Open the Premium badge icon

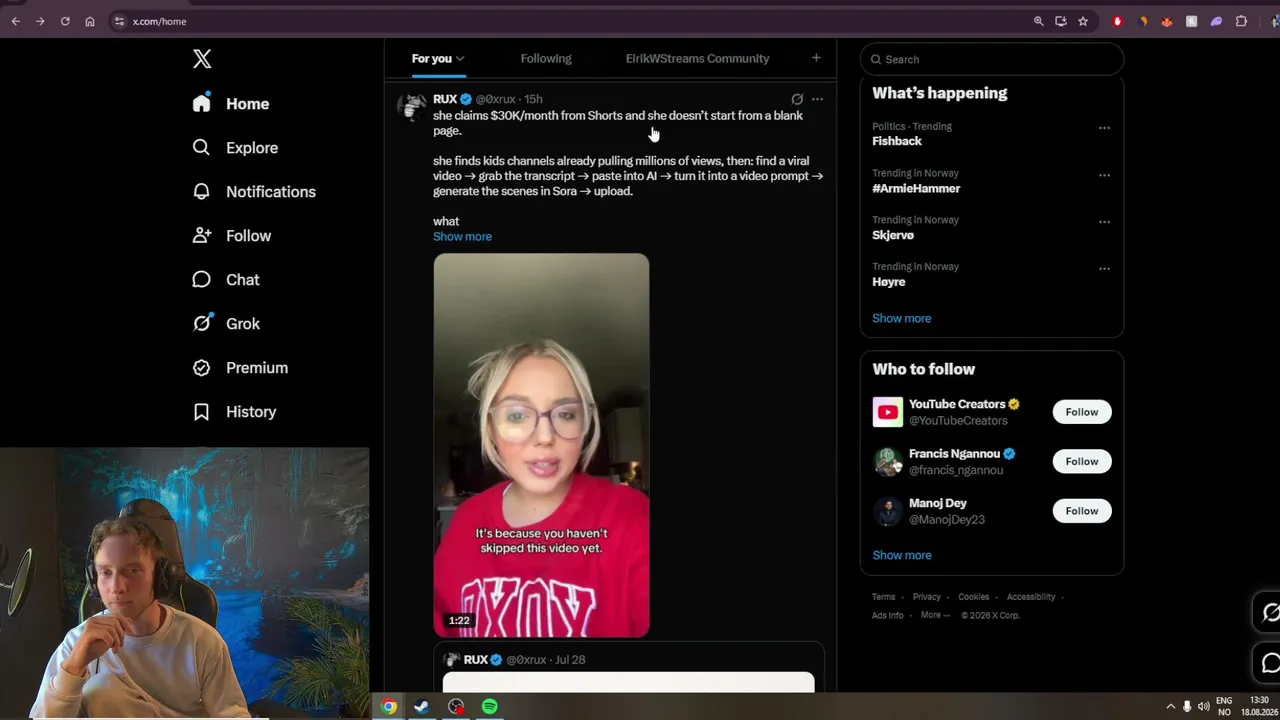pyautogui.click(x=202, y=367)
